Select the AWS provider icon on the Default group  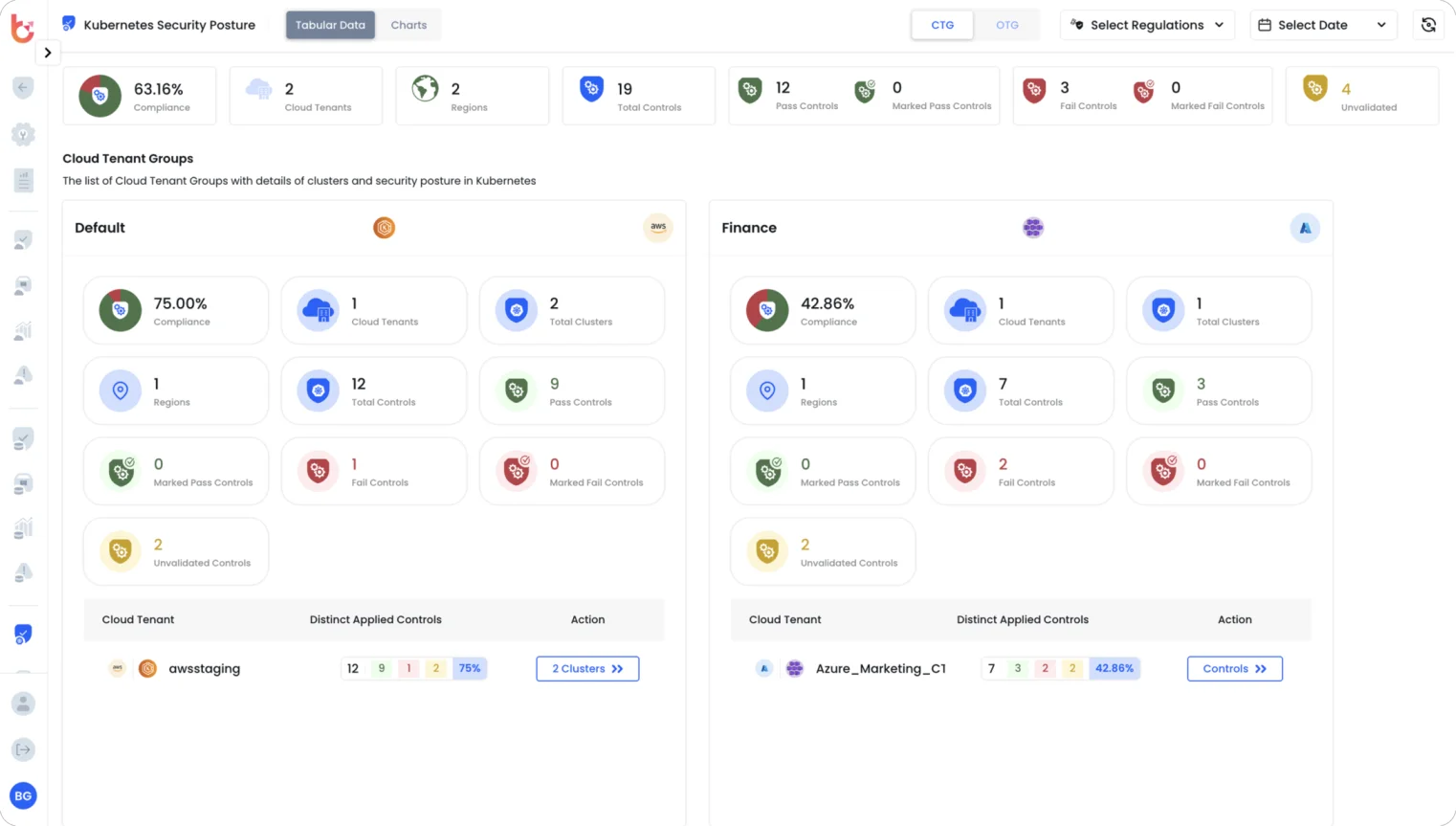pos(657,228)
